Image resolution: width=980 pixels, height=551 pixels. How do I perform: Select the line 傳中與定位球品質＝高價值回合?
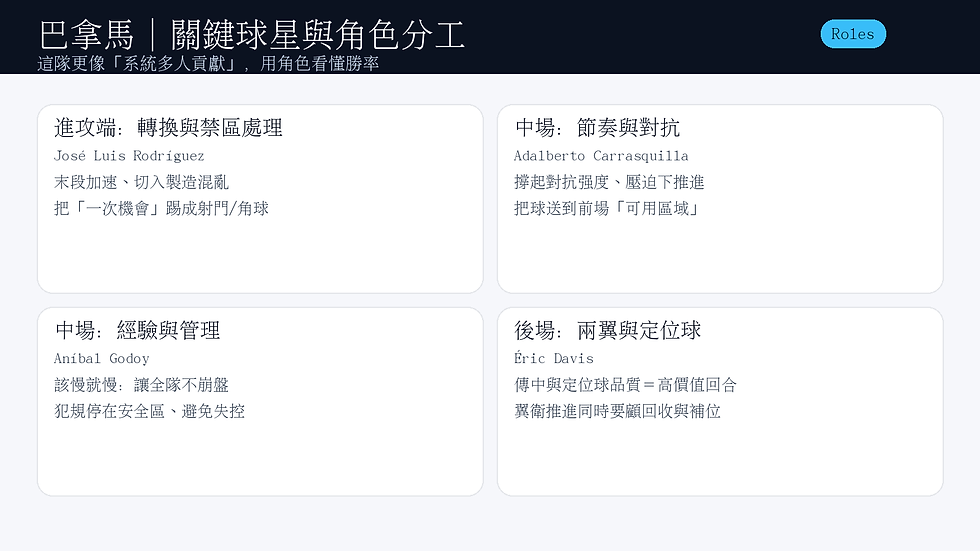click(626, 385)
